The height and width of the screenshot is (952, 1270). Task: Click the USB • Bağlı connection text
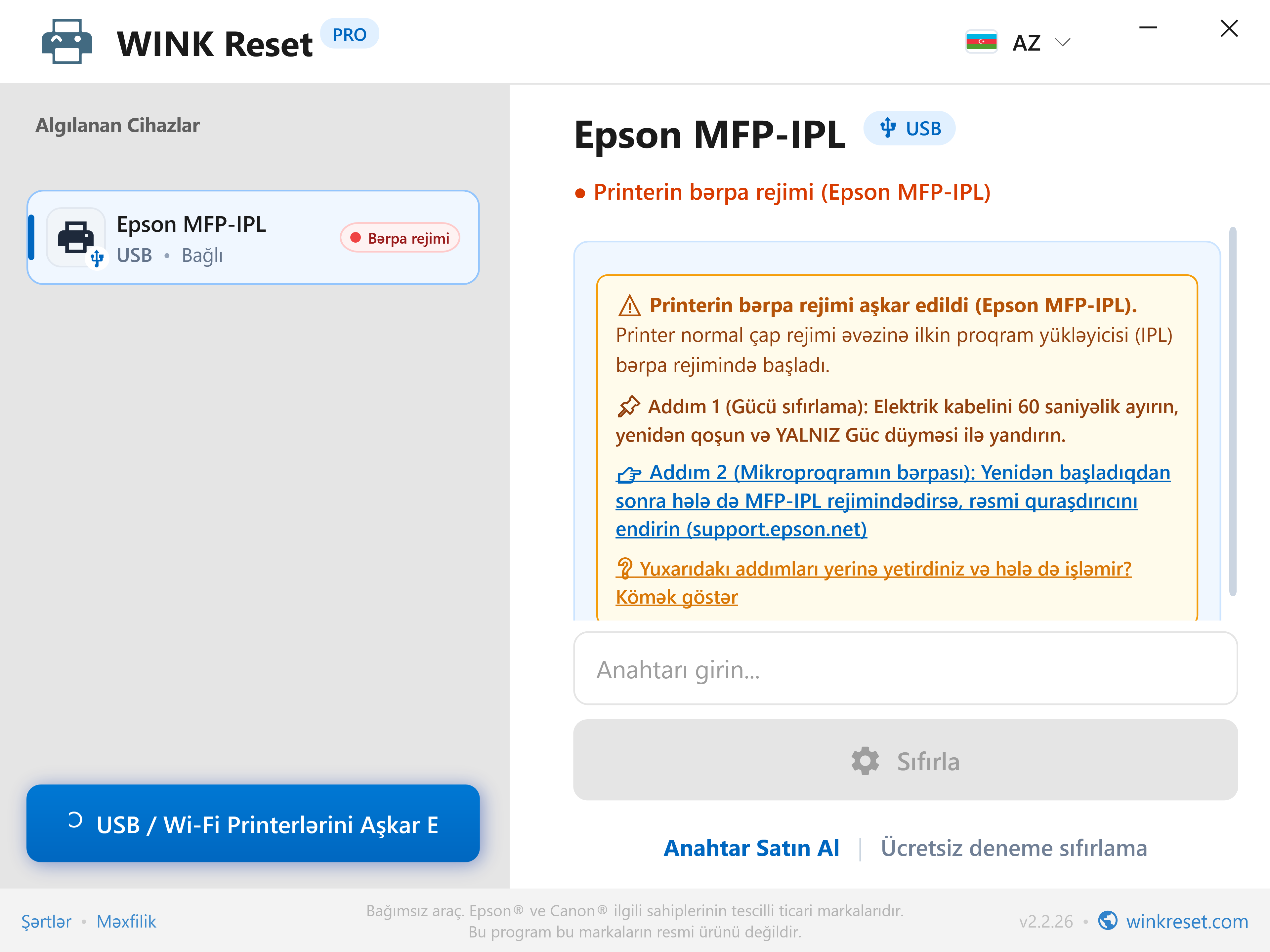pyautogui.click(x=170, y=256)
